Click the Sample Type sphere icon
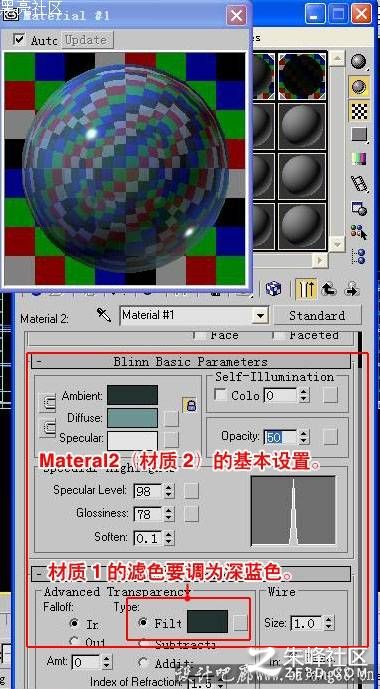The width and height of the screenshot is (380, 689). point(359,62)
